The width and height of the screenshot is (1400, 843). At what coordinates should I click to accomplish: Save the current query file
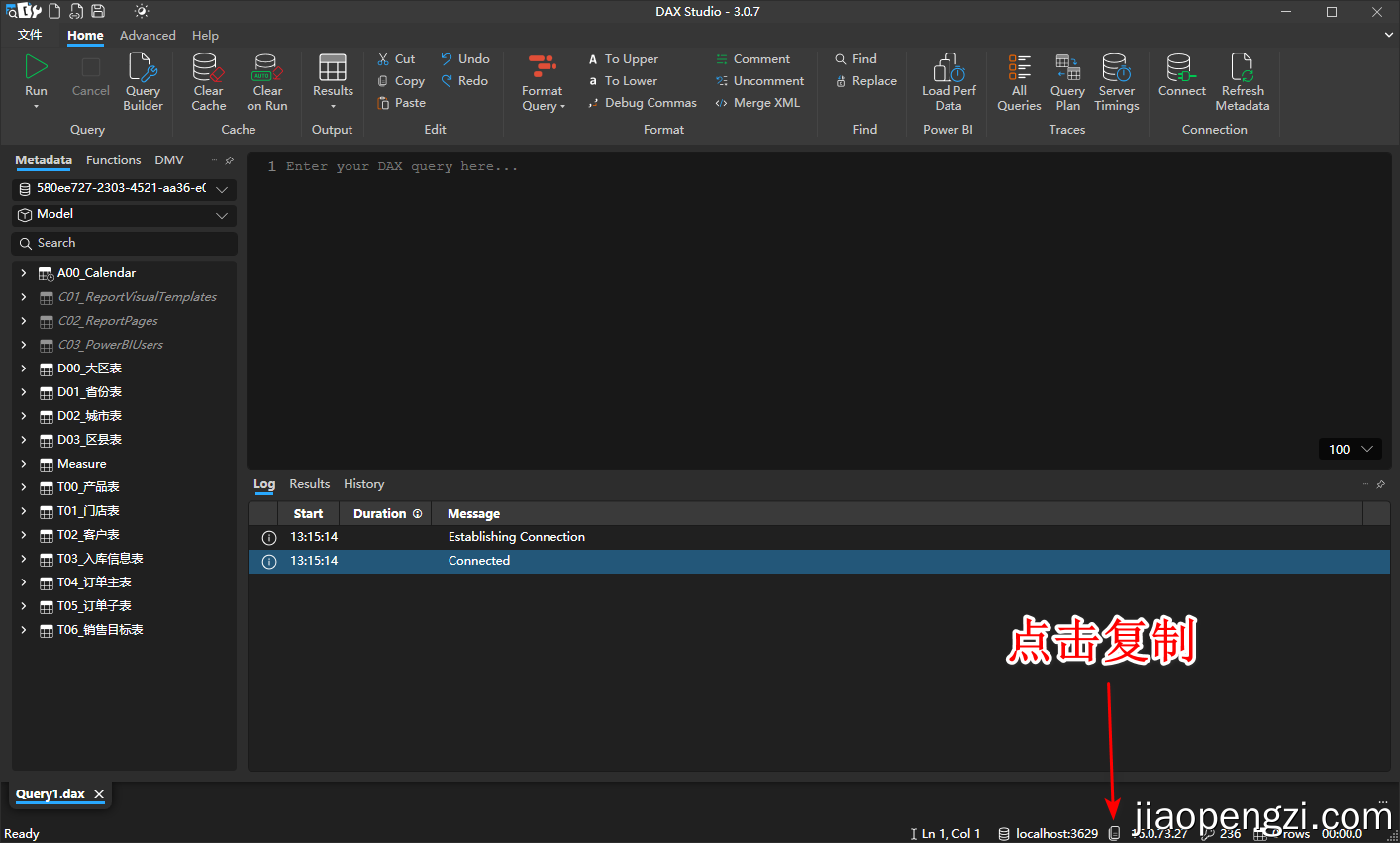click(x=98, y=11)
